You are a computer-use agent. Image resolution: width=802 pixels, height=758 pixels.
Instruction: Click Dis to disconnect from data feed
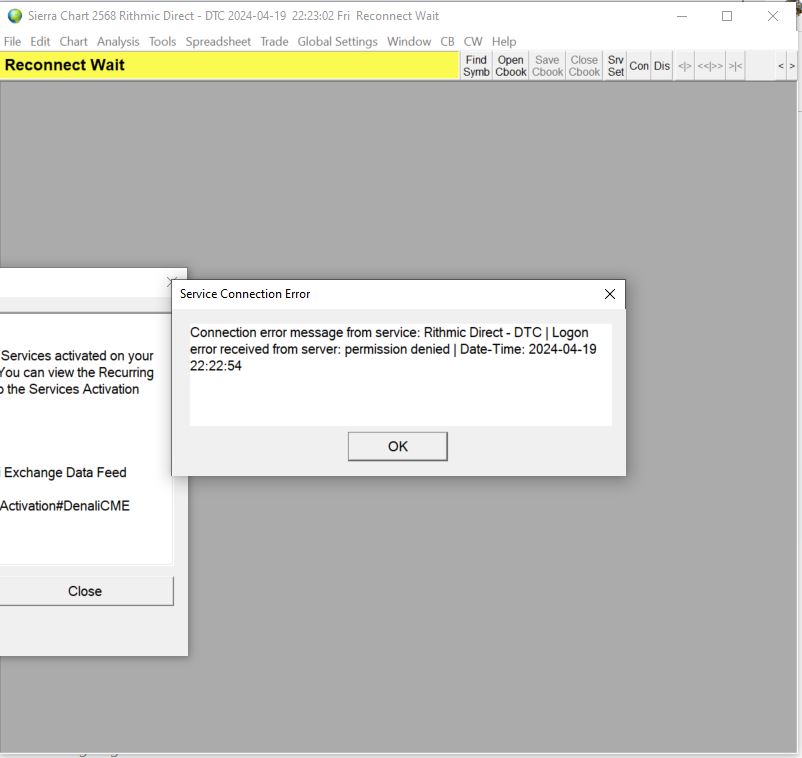pos(662,66)
